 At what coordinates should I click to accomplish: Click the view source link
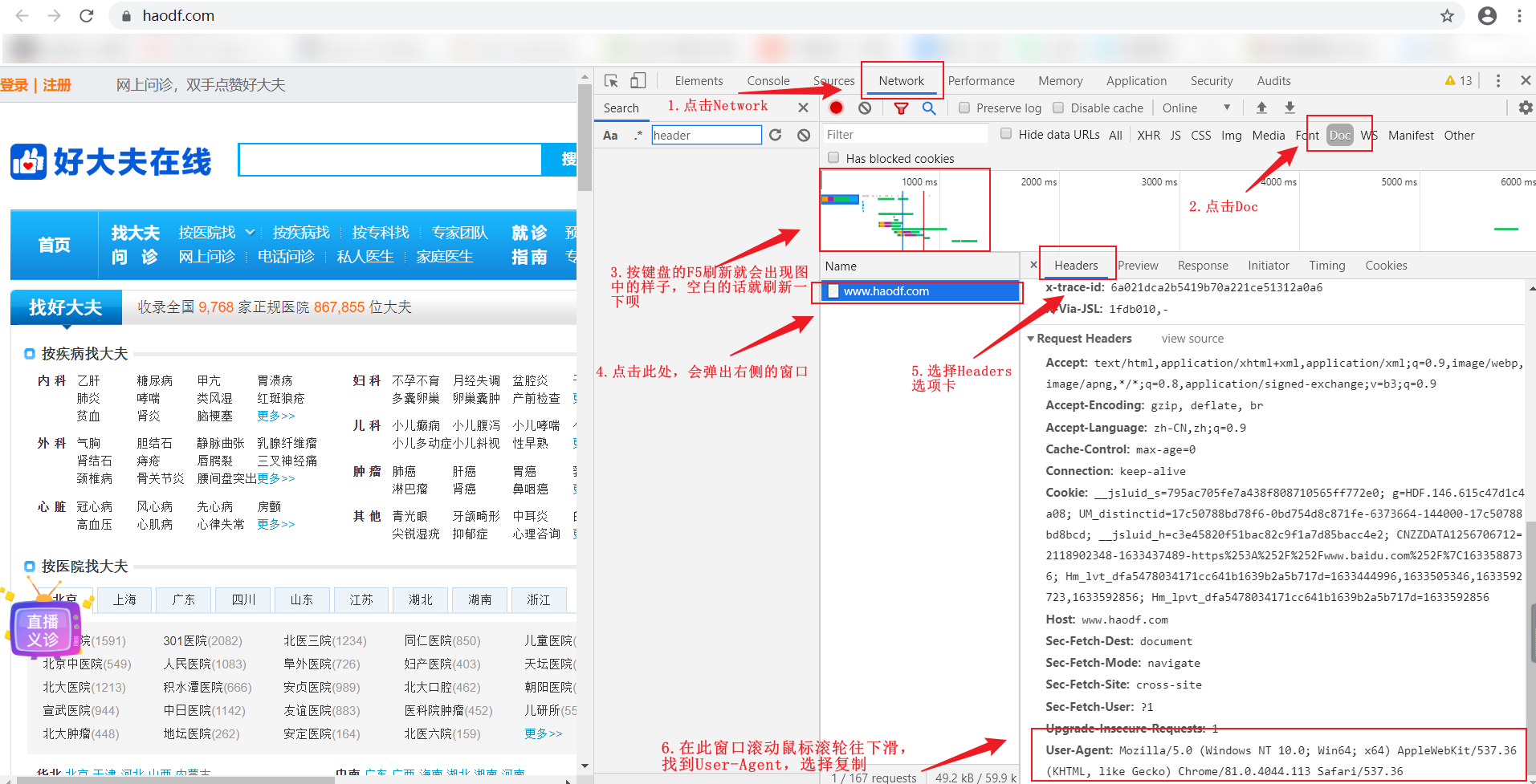pos(1192,338)
